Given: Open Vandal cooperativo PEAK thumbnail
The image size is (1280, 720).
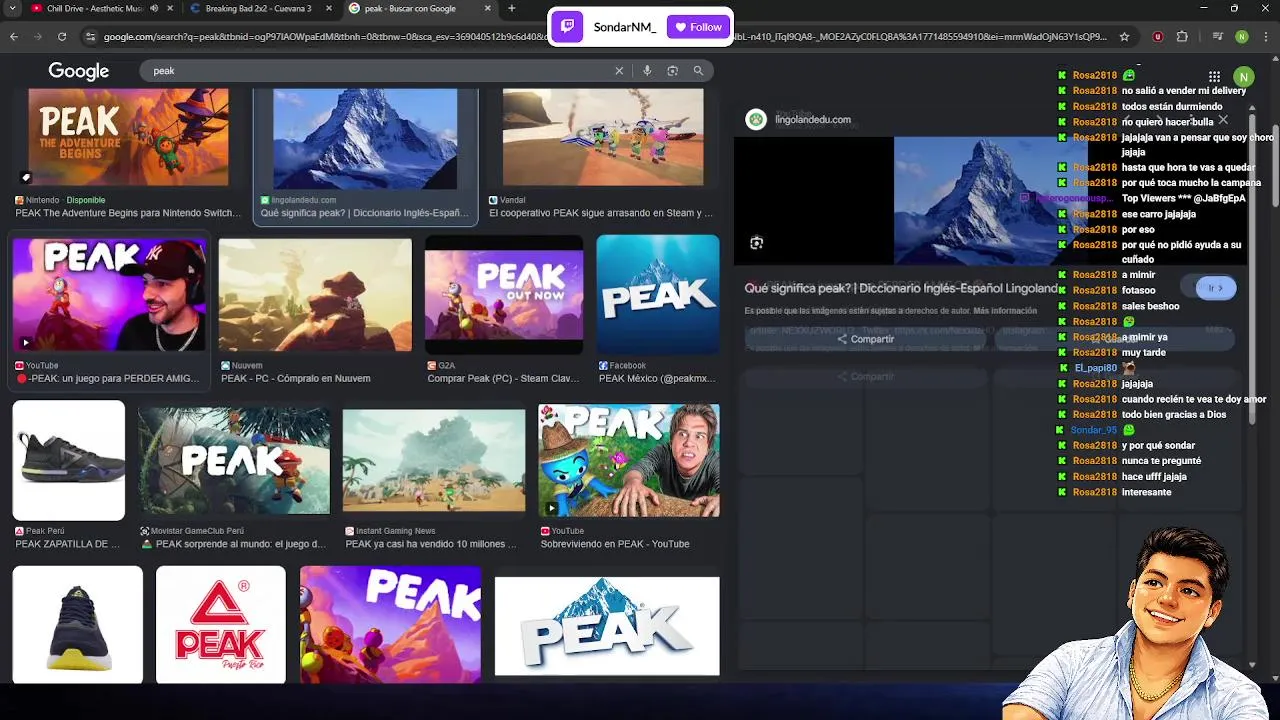Looking at the screenshot, I should pyautogui.click(x=603, y=137).
